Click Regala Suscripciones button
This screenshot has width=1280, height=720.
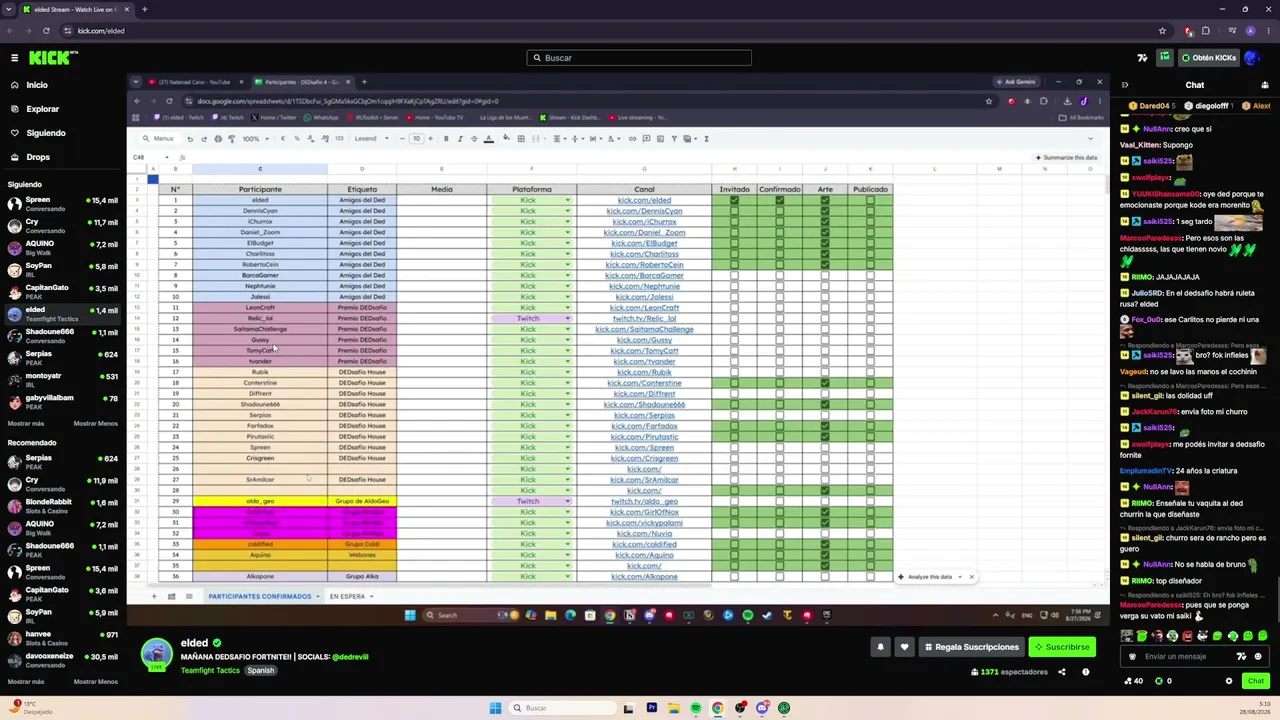point(971,647)
